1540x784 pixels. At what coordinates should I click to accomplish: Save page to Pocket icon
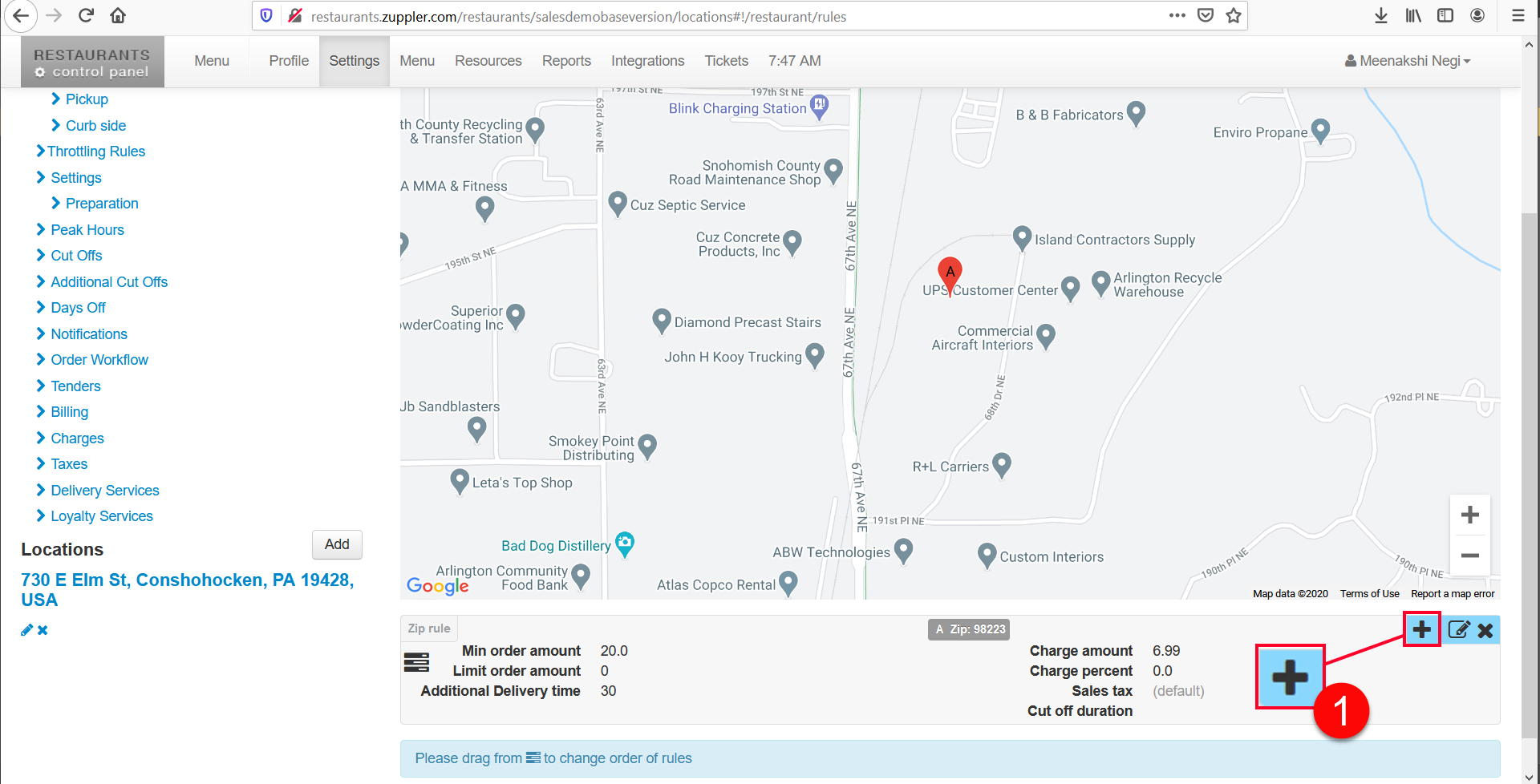point(1205,15)
